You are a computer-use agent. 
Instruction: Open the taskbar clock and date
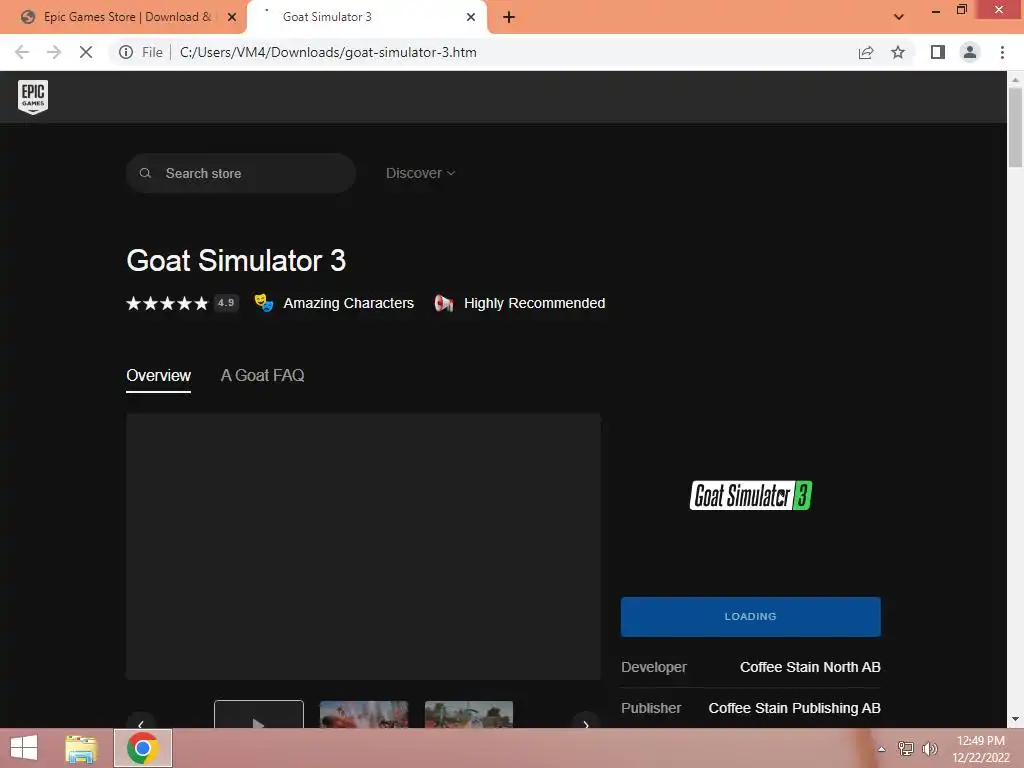pos(980,749)
